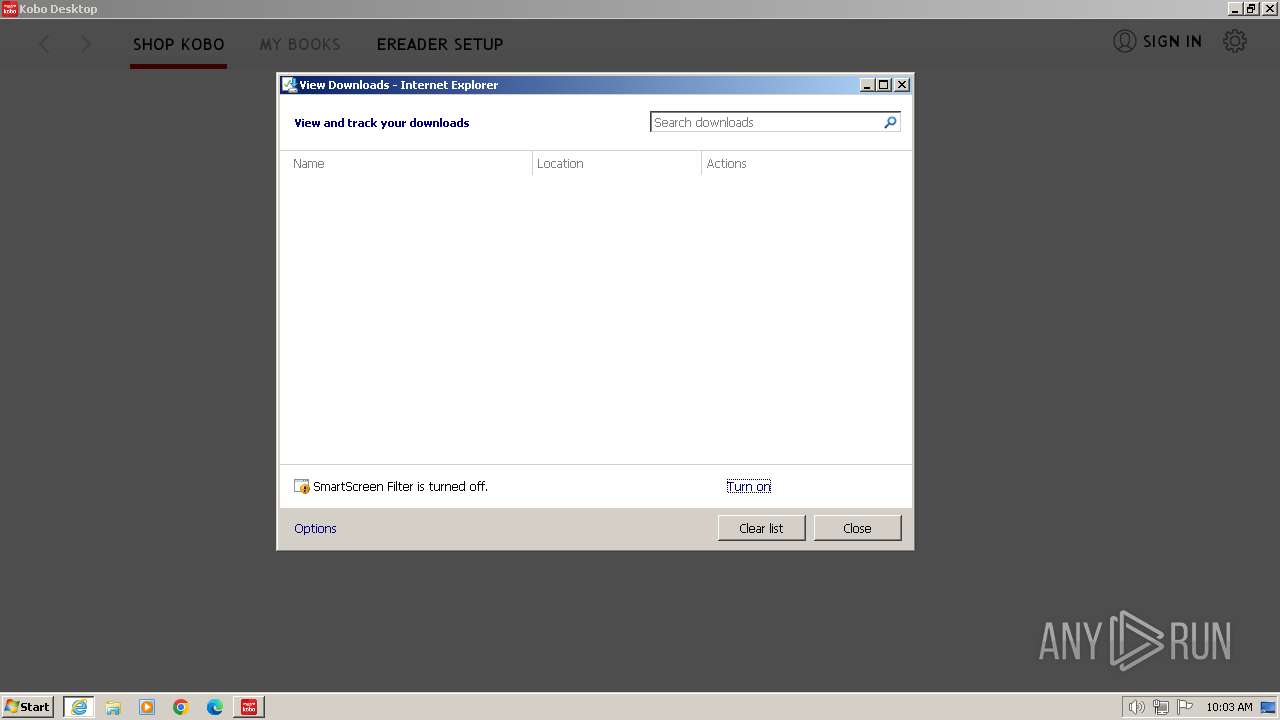Sort downloads by Location column
The width and height of the screenshot is (1280, 720).
[617, 163]
